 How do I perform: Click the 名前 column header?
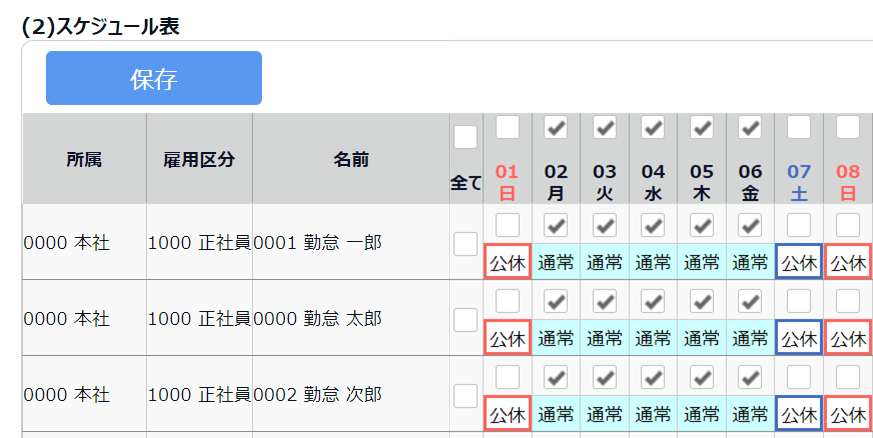coord(351,159)
